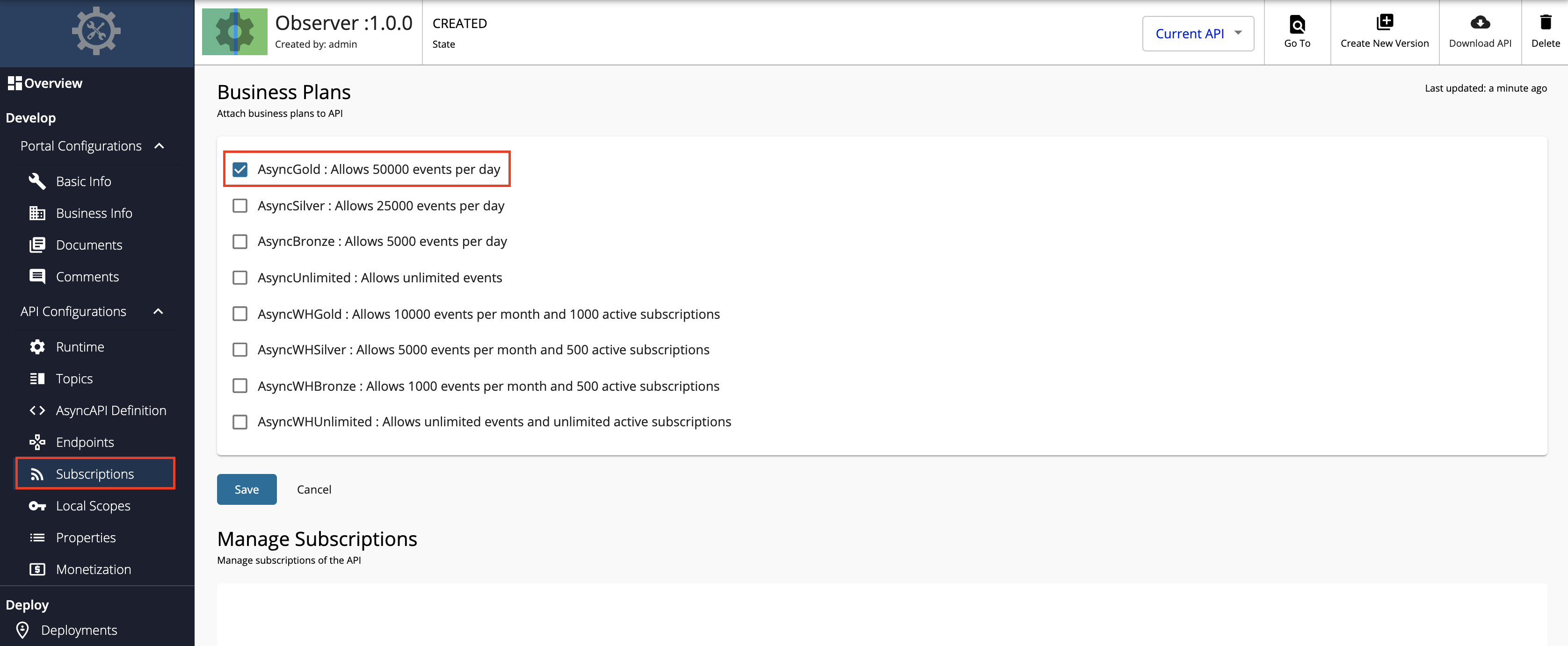Check the AsyncWHSilver plan checkbox
The height and width of the screenshot is (646, 1568).
point(240,350)
